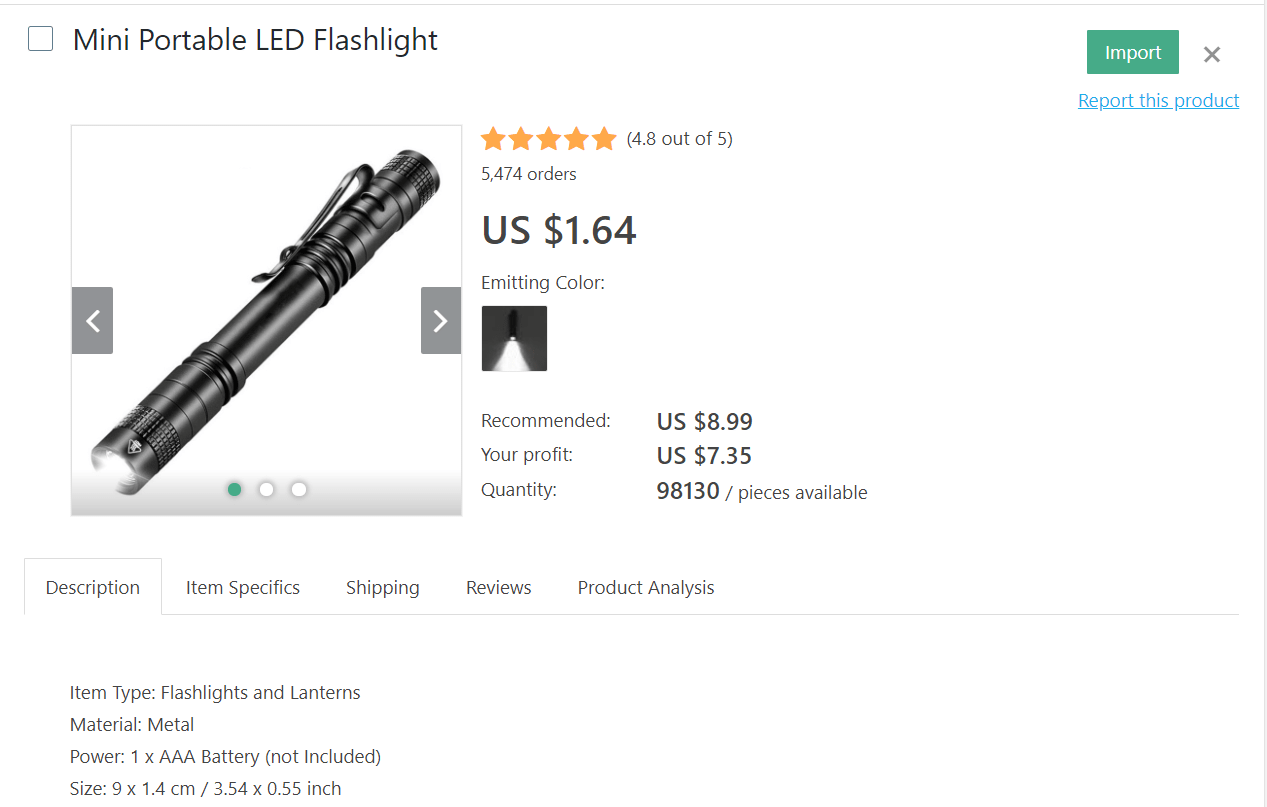Click the first rating star

point(493,138)
